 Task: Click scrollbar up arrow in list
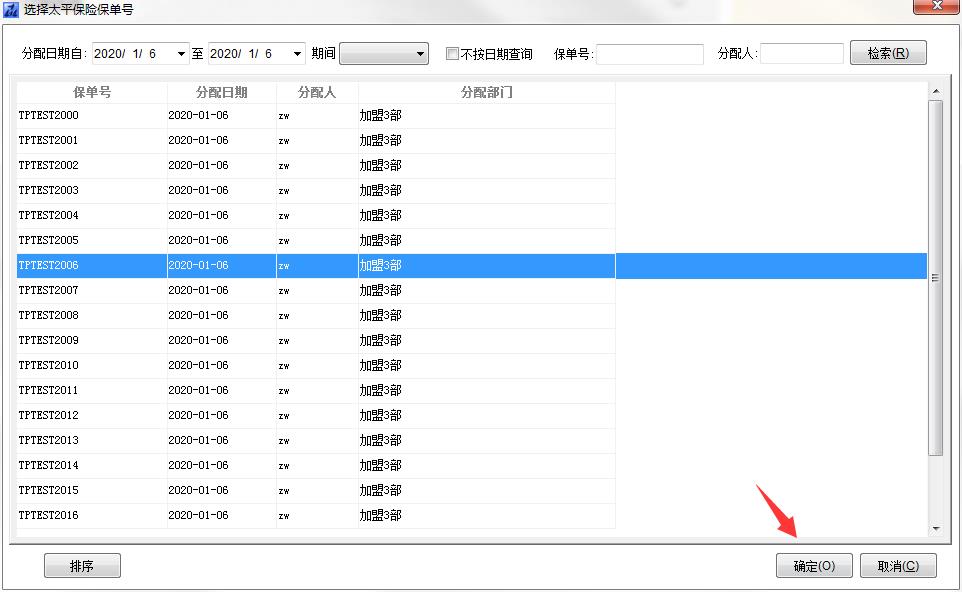pos(936,93)
